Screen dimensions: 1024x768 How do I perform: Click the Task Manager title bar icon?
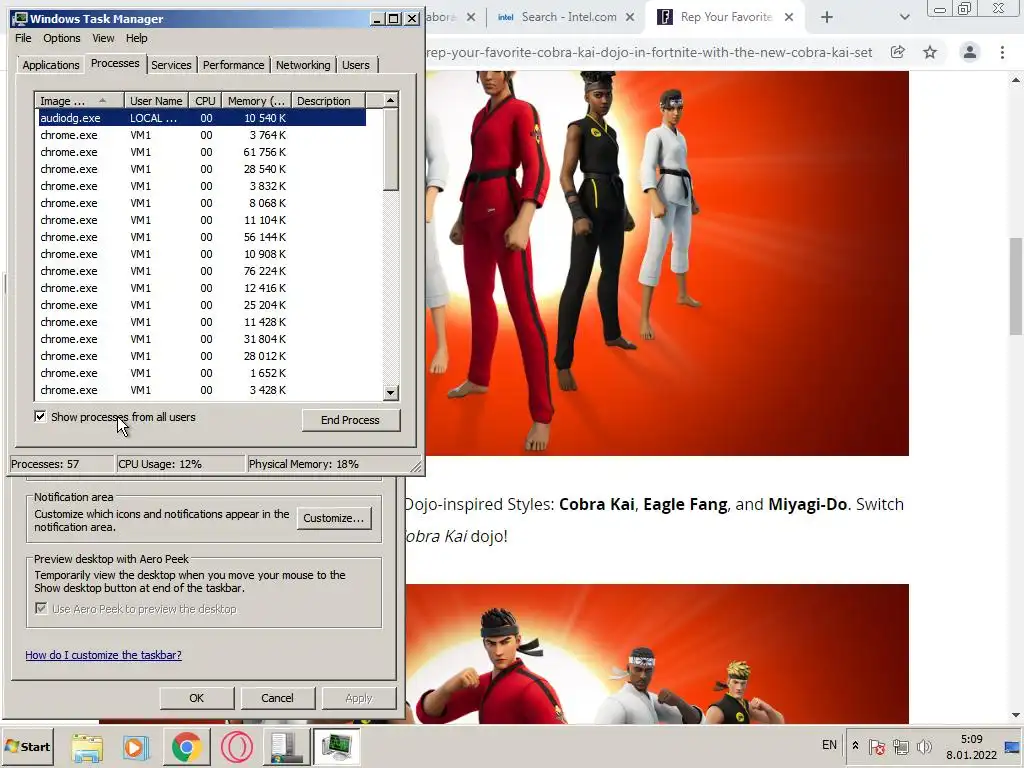(x=20, y=18)
